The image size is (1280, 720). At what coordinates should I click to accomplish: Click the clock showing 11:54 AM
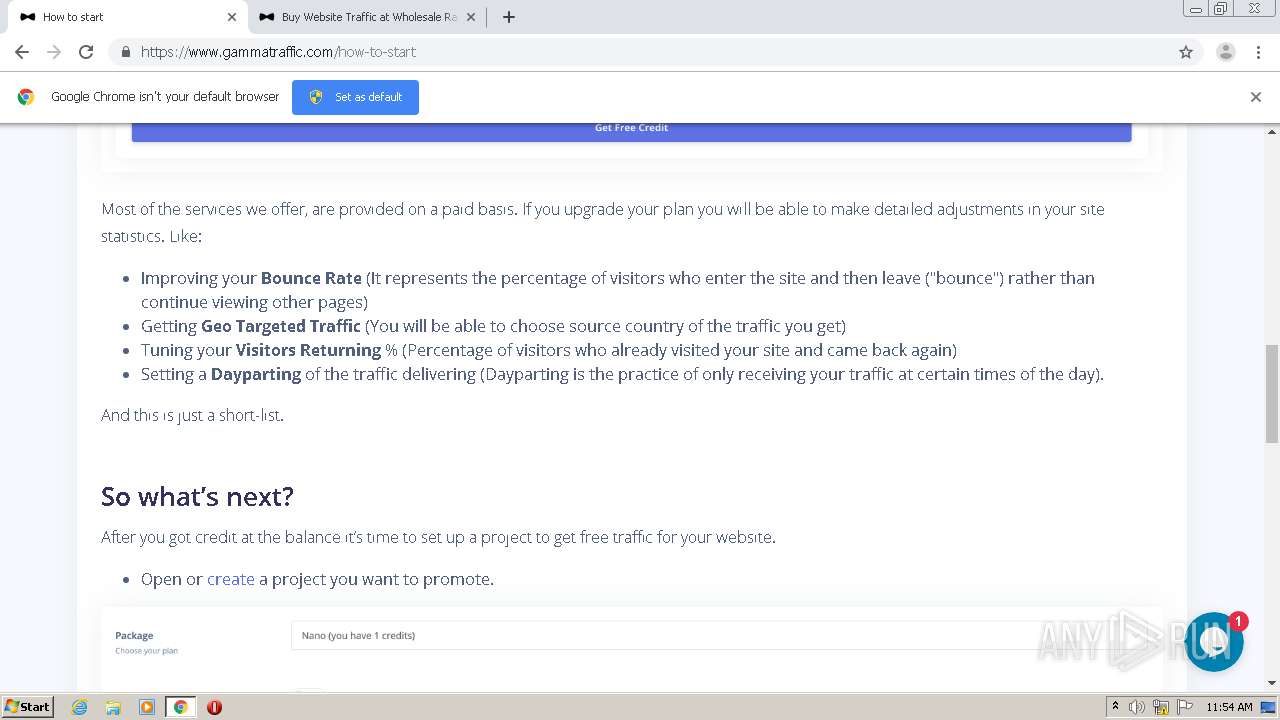coord(1229,707)
